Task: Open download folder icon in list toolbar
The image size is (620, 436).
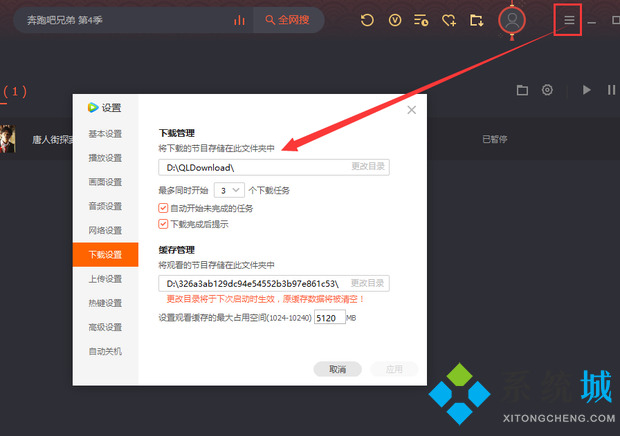Action: 522,90
